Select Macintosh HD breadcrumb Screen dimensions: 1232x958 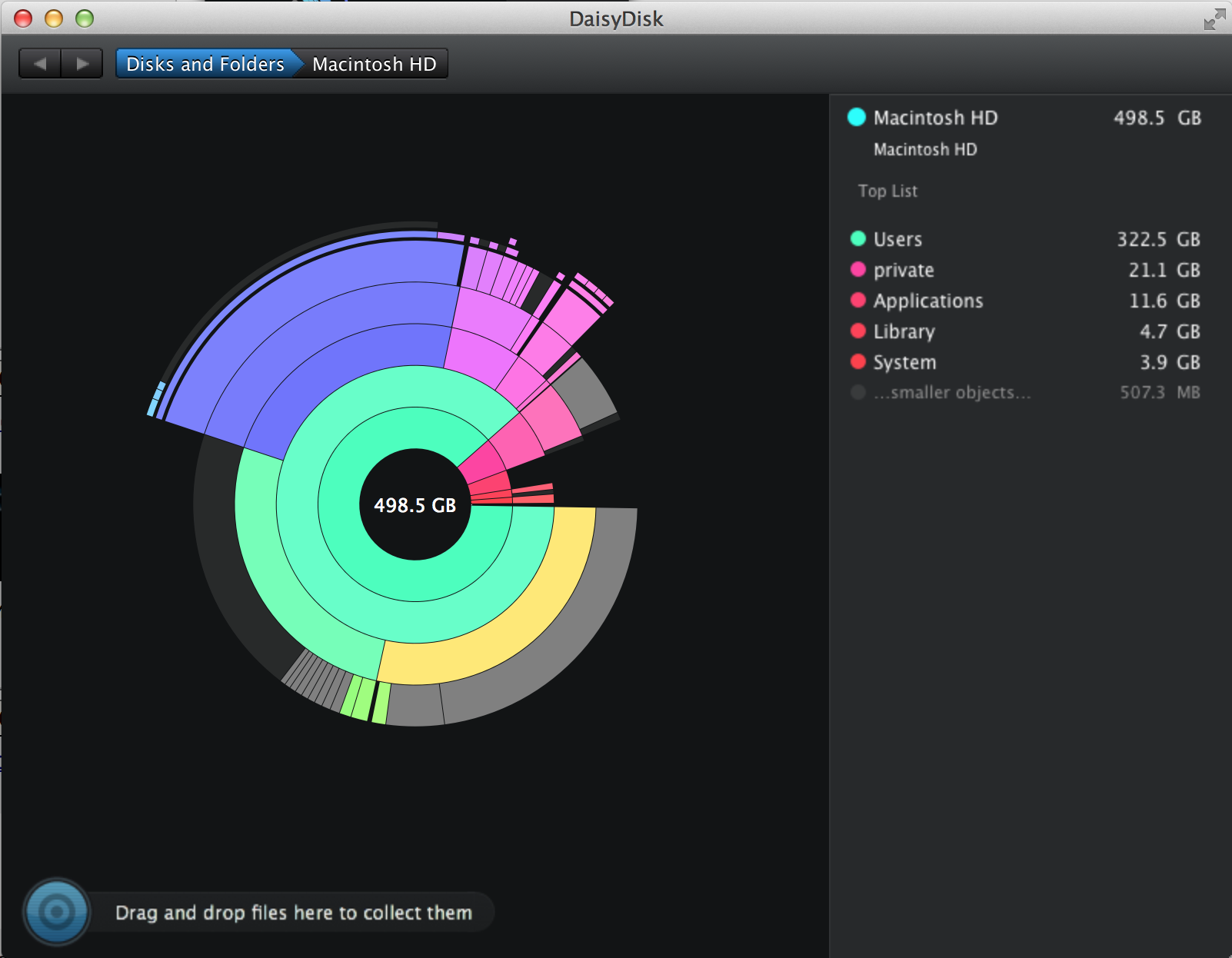(375, 64)
